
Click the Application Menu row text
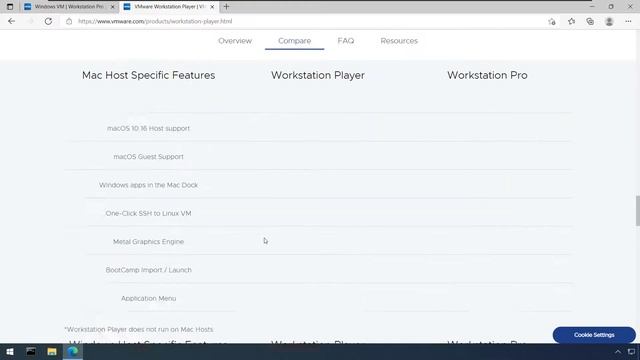(x=148, y=298)
